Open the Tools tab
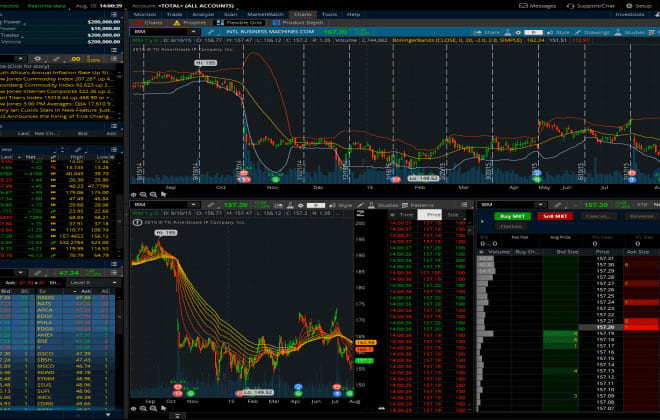Screen dimensions: 660x420 pos(330,14)
